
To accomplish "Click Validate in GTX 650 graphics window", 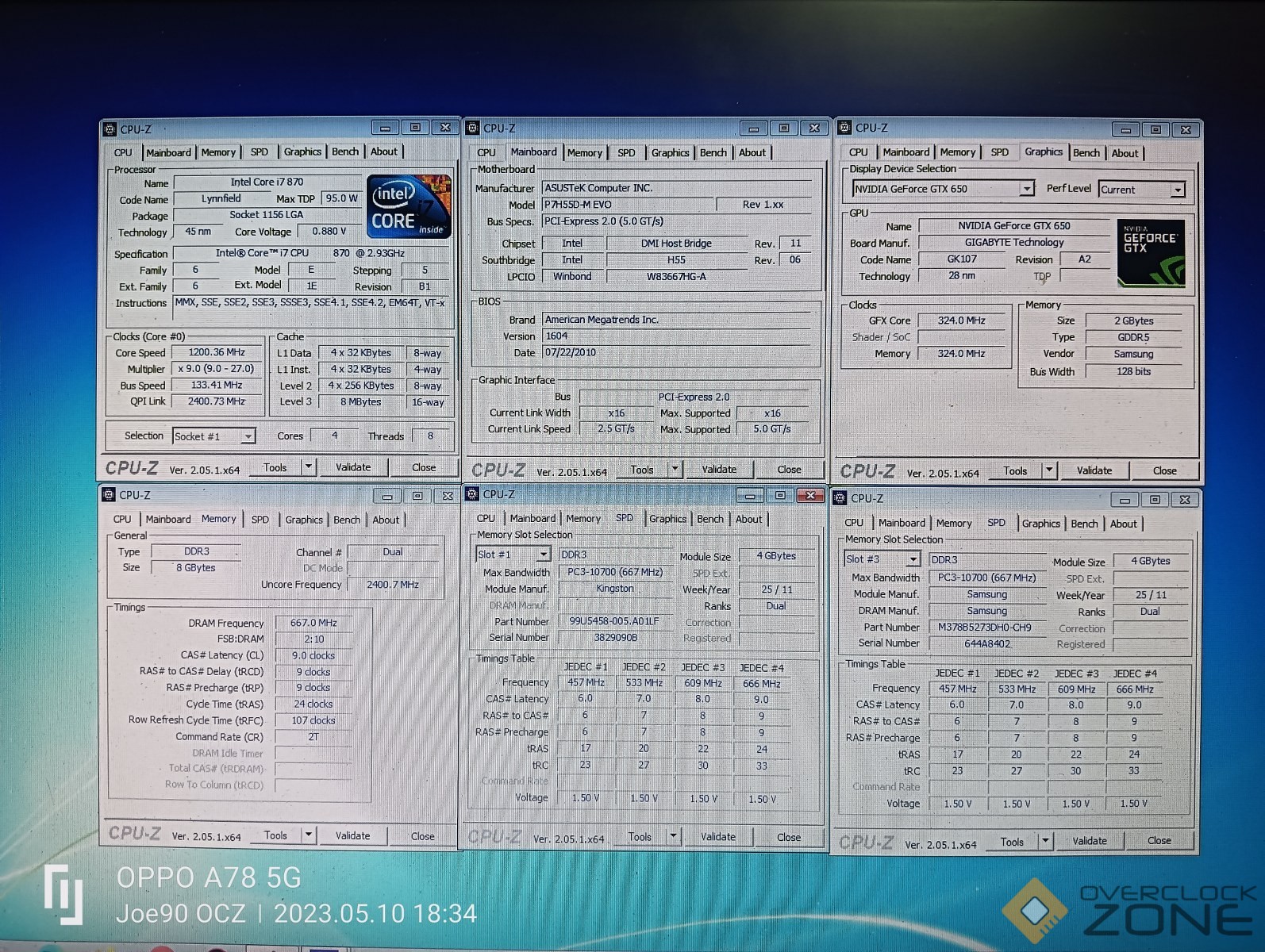I will click(1094, 470).
